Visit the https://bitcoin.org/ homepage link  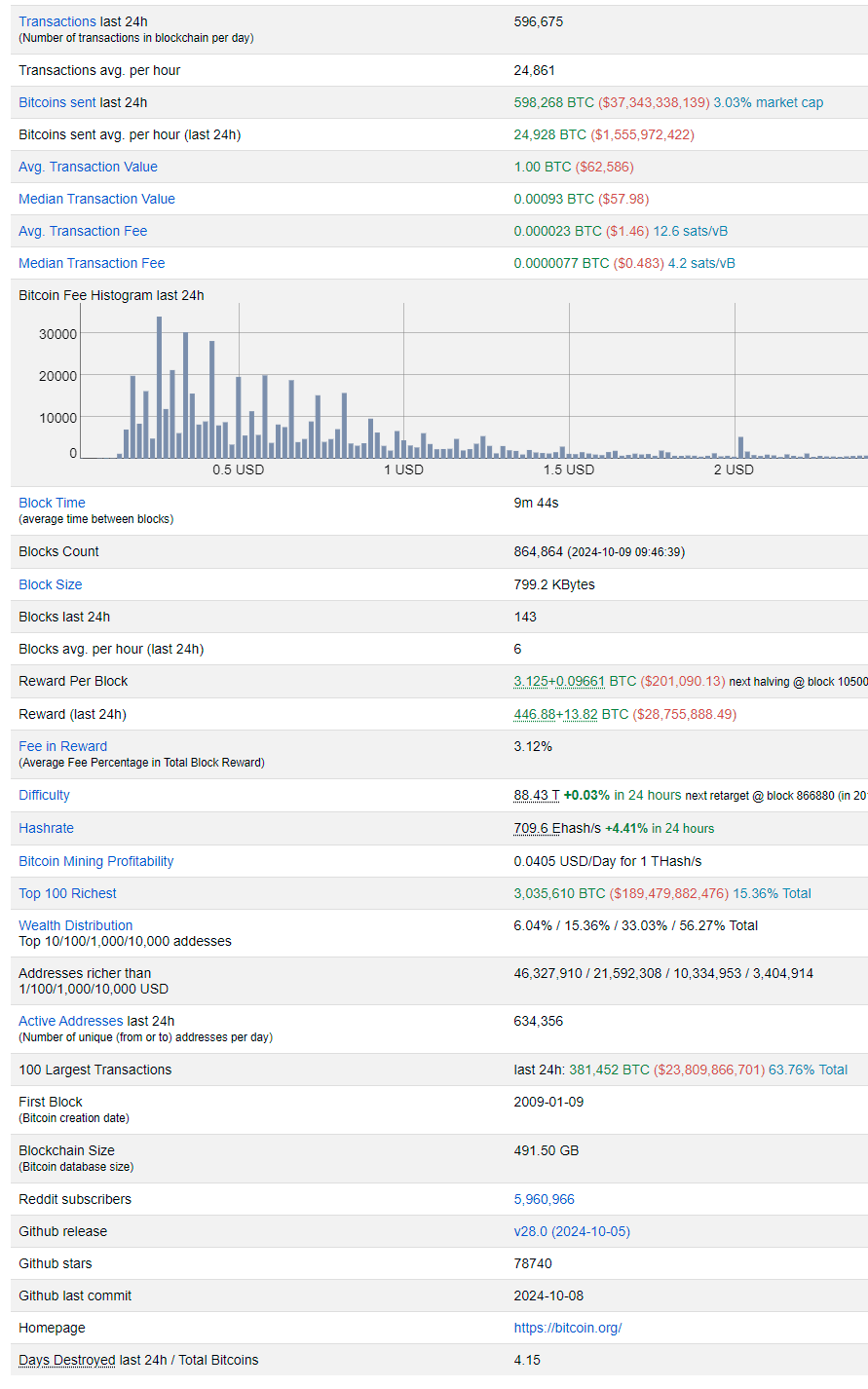coord(567,1328)
